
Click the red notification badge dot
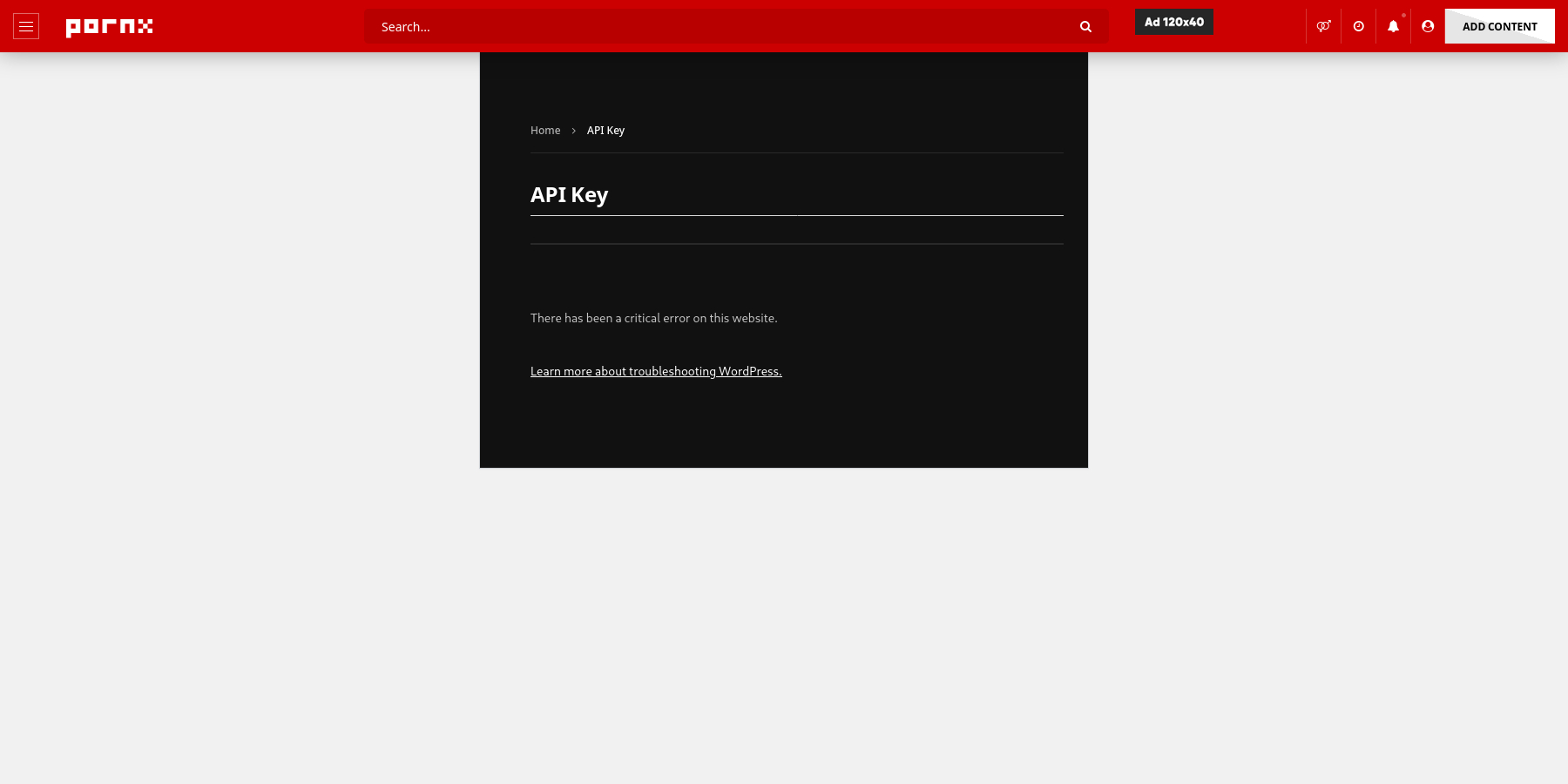(x=1403, y=16)
